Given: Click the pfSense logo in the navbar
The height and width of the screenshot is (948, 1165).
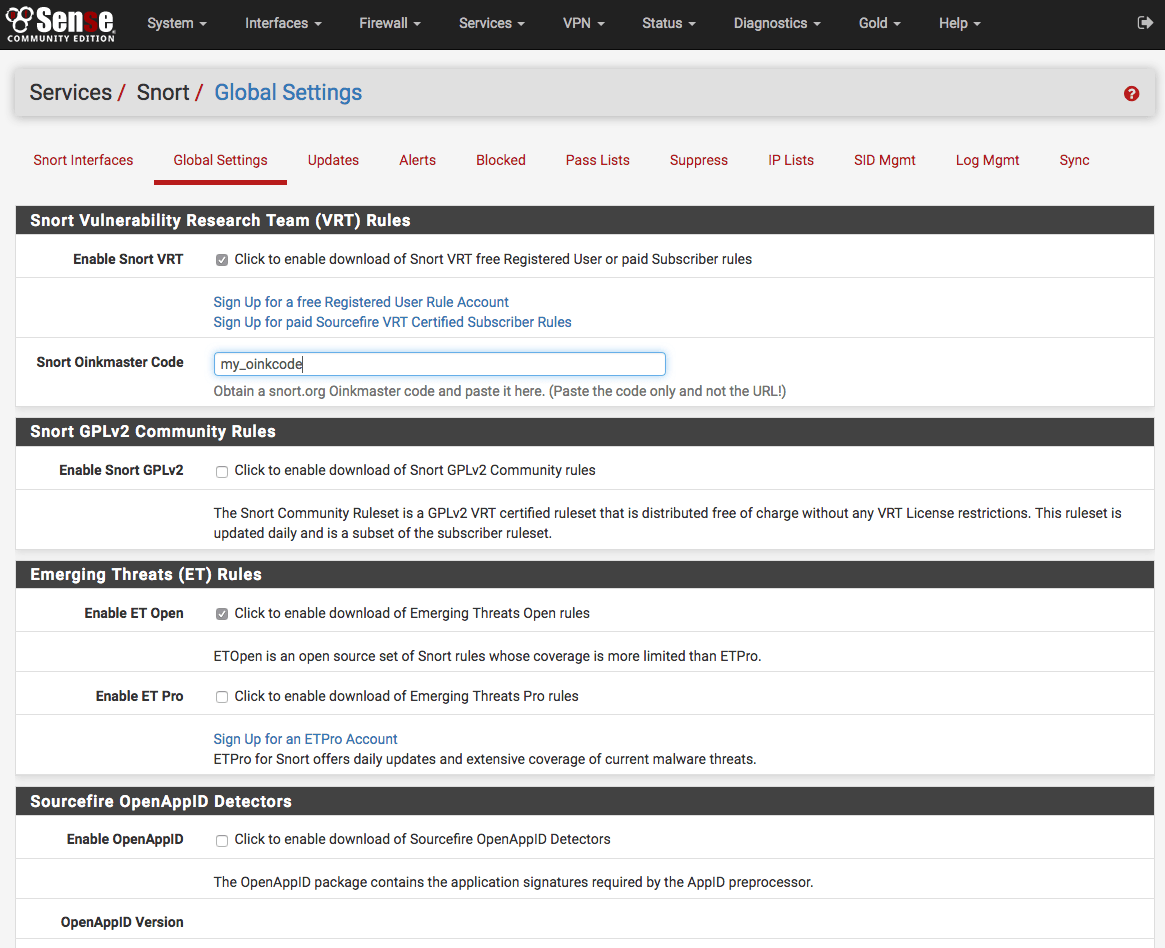Looking at the screenshot, I should pyautogui.click(x=60, y=23).
